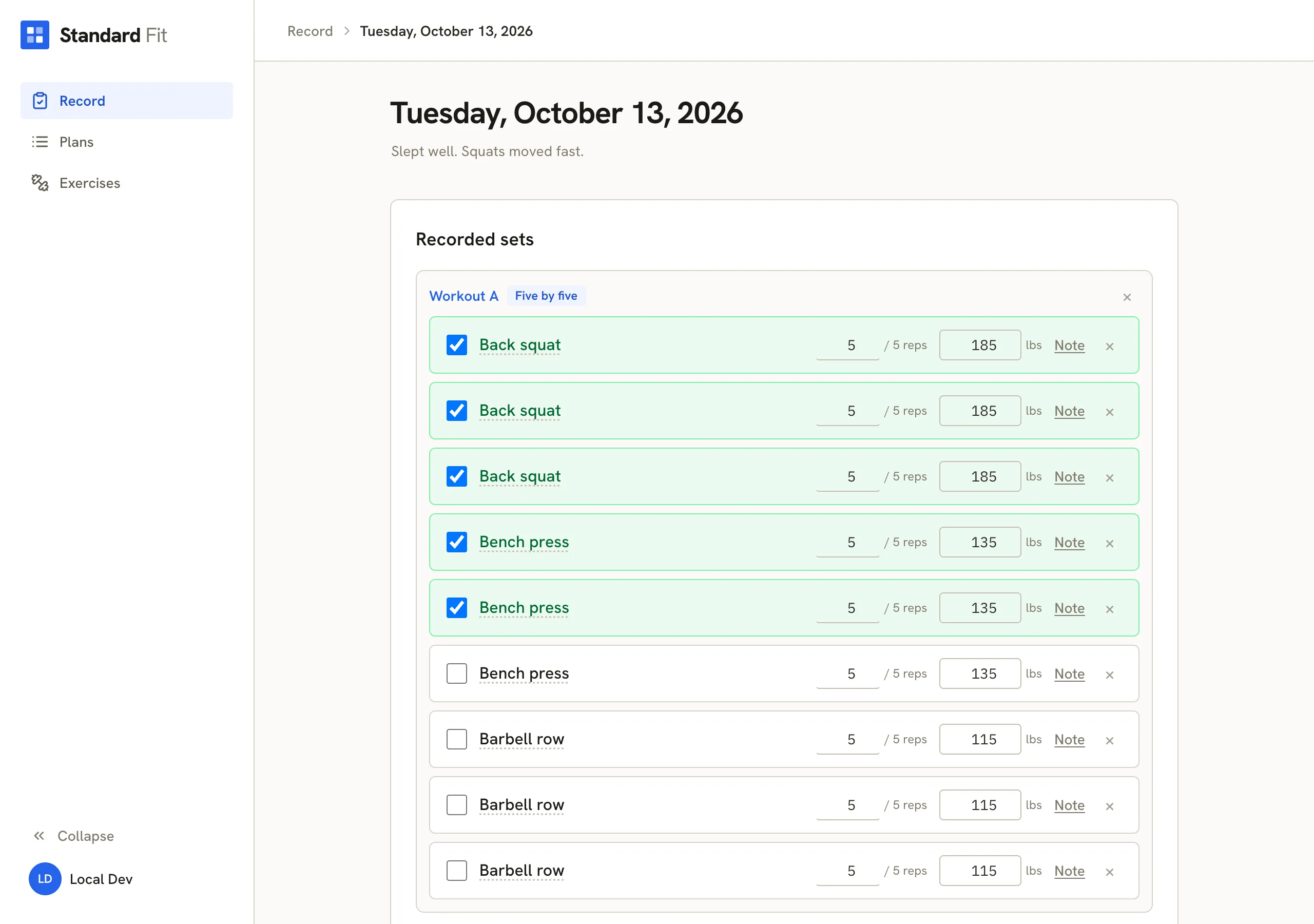The image size is (1314, 924).
Task: Open the Workout A link
Action: (x=464, y=296)
